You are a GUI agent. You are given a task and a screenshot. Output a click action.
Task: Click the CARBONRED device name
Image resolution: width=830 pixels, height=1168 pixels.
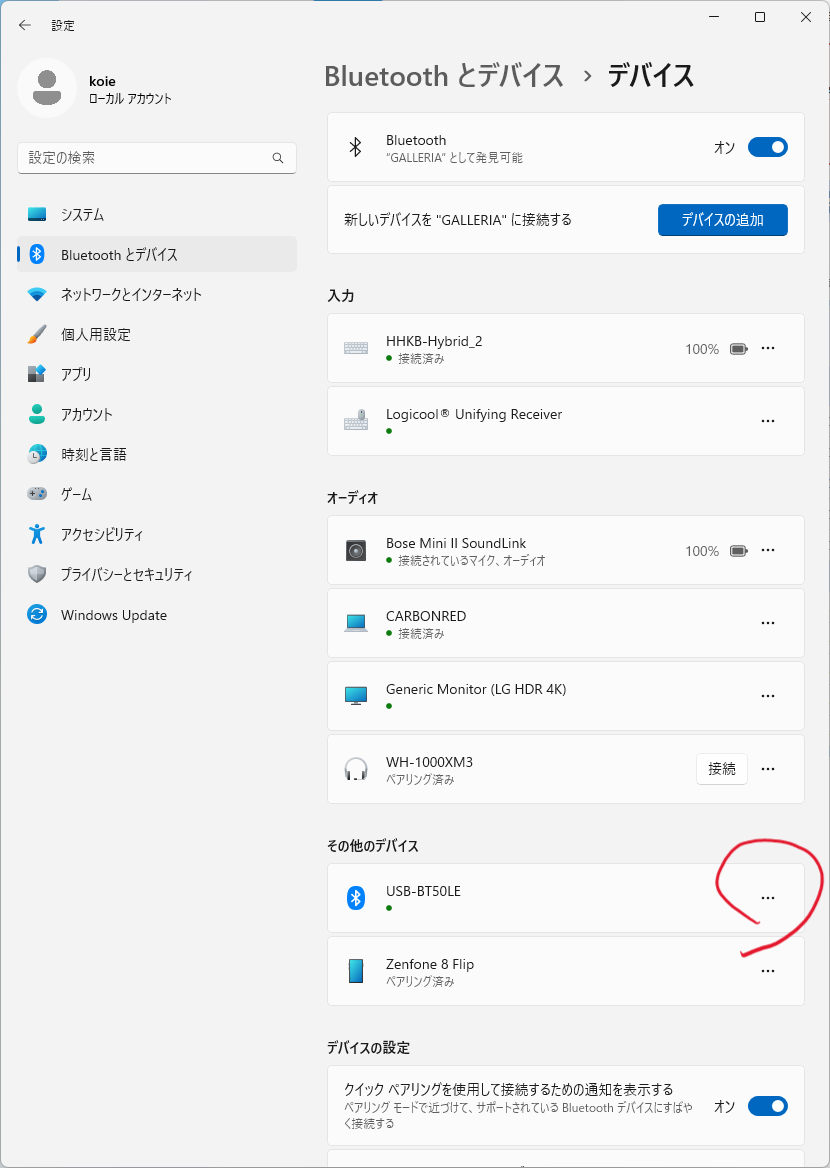coord(426,616)
